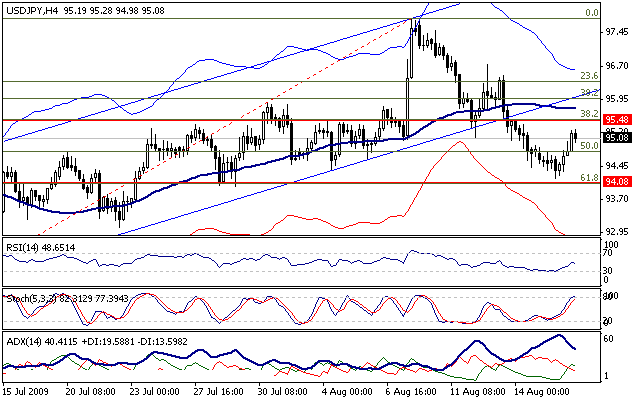Screen dimensions: 640x400
Task: Select the red 95.48 resistance price tag
Action: (616, 120)
